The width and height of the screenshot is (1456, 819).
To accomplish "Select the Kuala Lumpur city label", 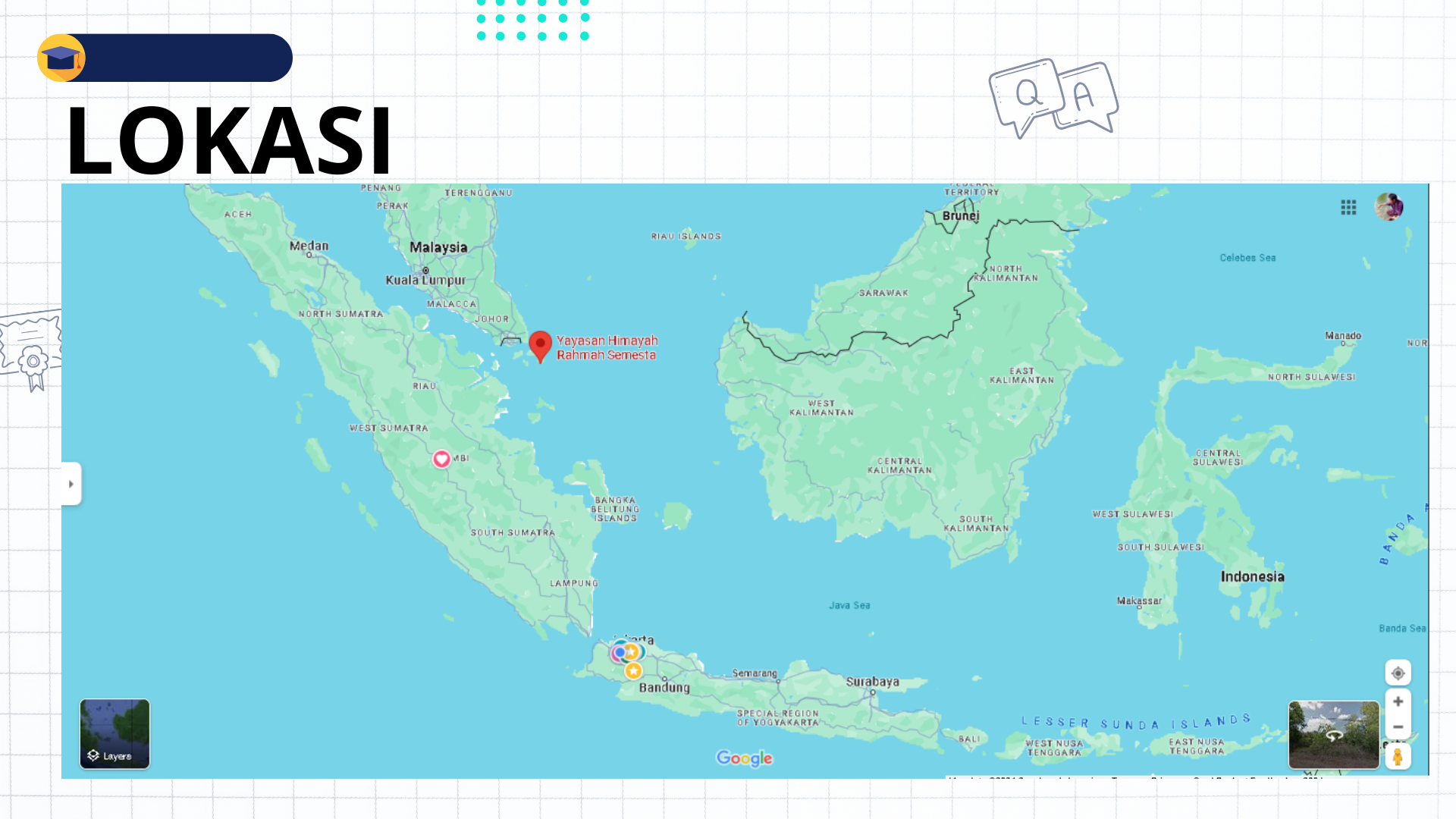I will pos(425,281).
